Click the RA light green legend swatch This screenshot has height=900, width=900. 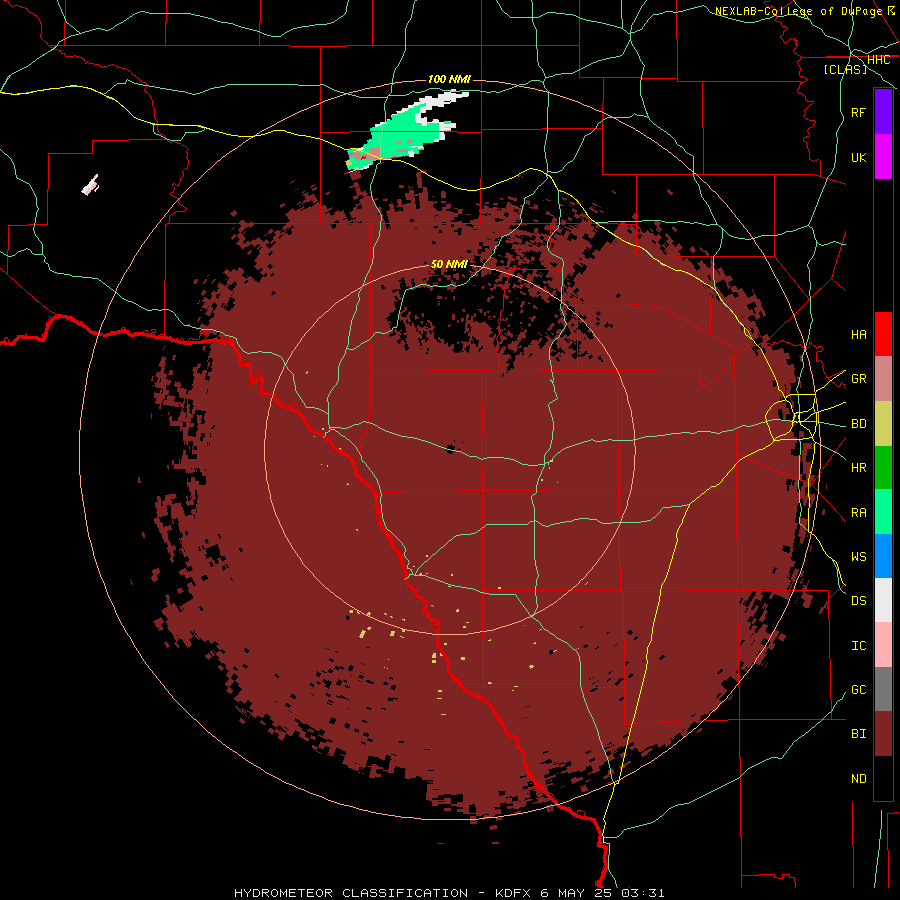[x=883, y=512]
